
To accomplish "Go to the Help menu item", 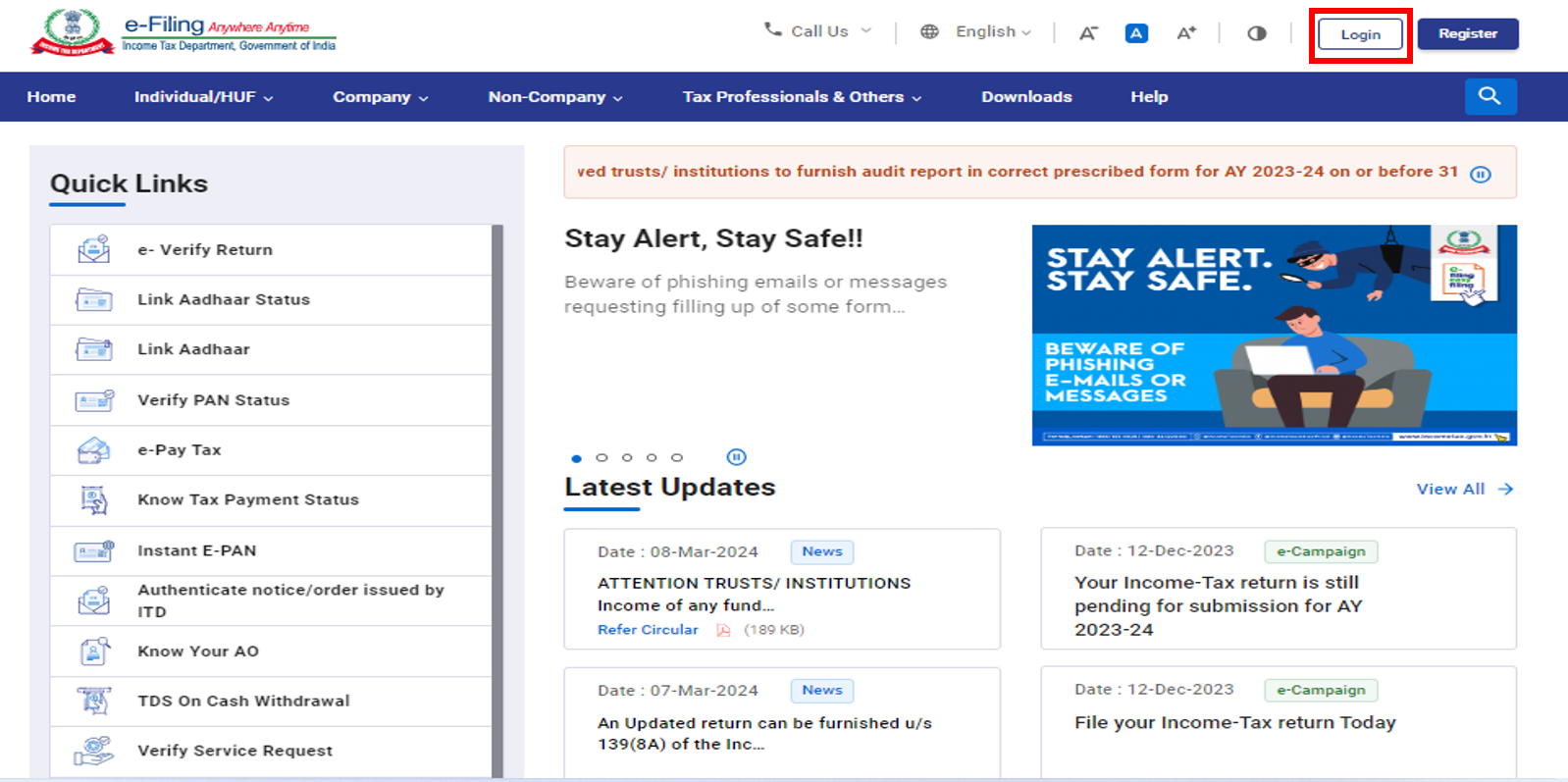I will coord(1149,97).
